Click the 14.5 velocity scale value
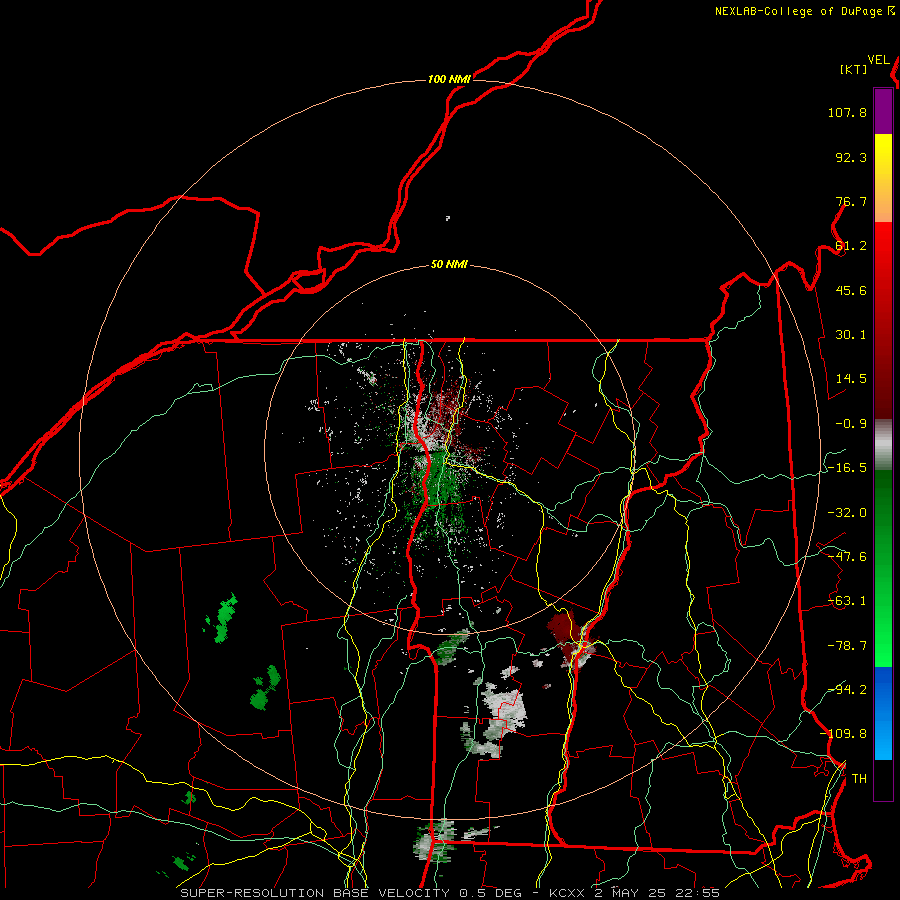The width and height of the screenshot is (900, 900). click(x=851, y=379)
